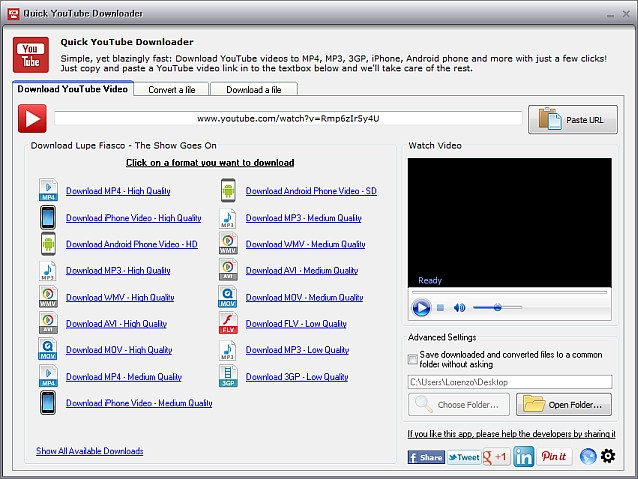Click WMV icon for High Quality
The width and height of the screenshot is (638, 479).
pyautogui.click(x=48, y=297)
